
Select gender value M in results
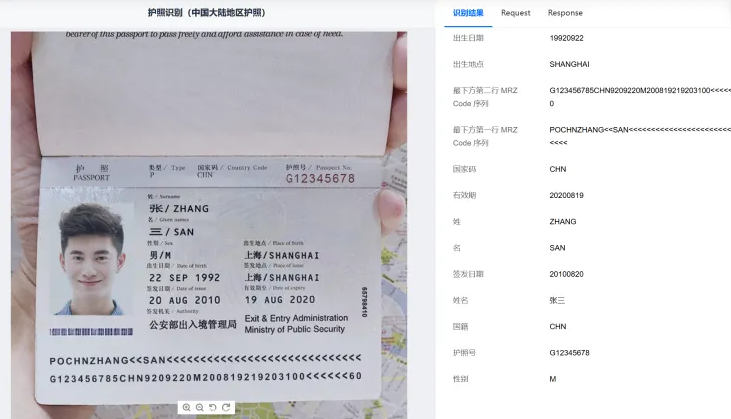pyautogui.click(x=552, y=379)
